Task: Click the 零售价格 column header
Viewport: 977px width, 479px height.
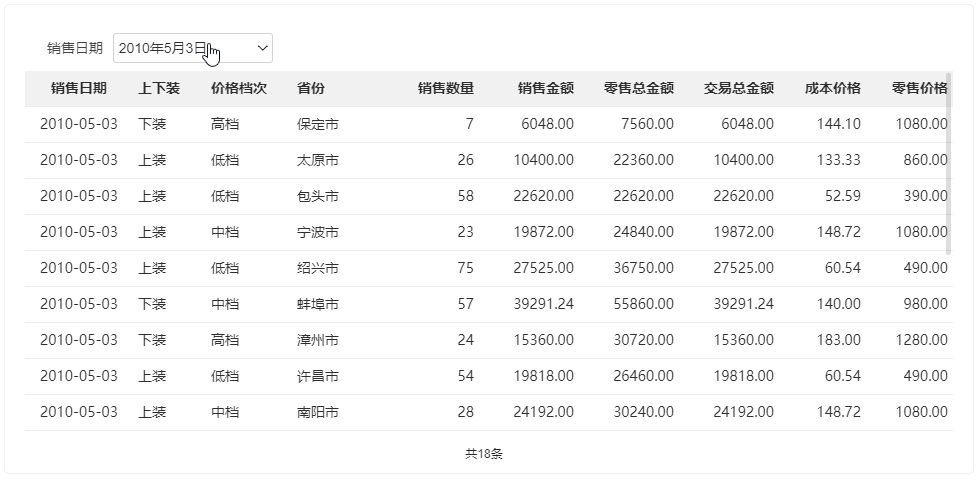Action: pos(920,88)
